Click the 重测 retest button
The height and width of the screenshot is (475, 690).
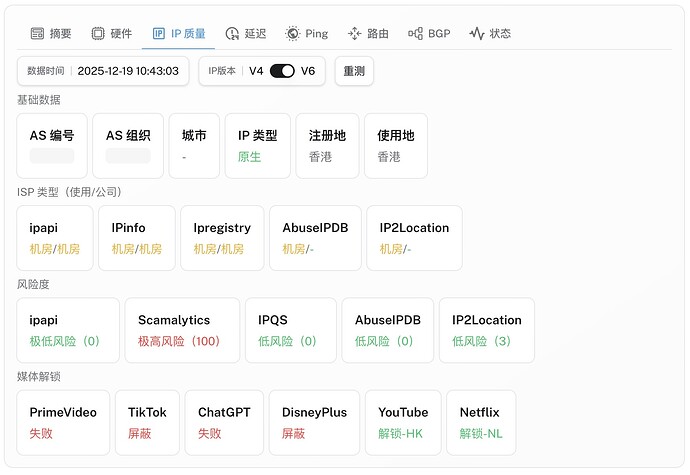(354, 71)
